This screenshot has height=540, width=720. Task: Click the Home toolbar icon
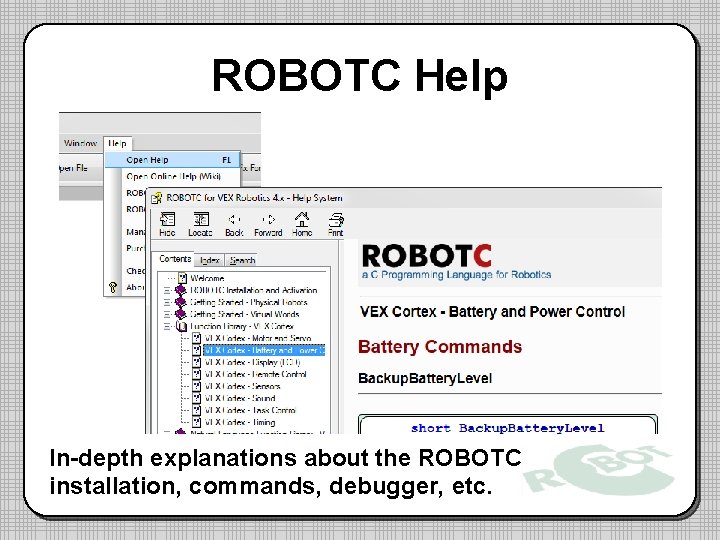(x=302, y=219)
